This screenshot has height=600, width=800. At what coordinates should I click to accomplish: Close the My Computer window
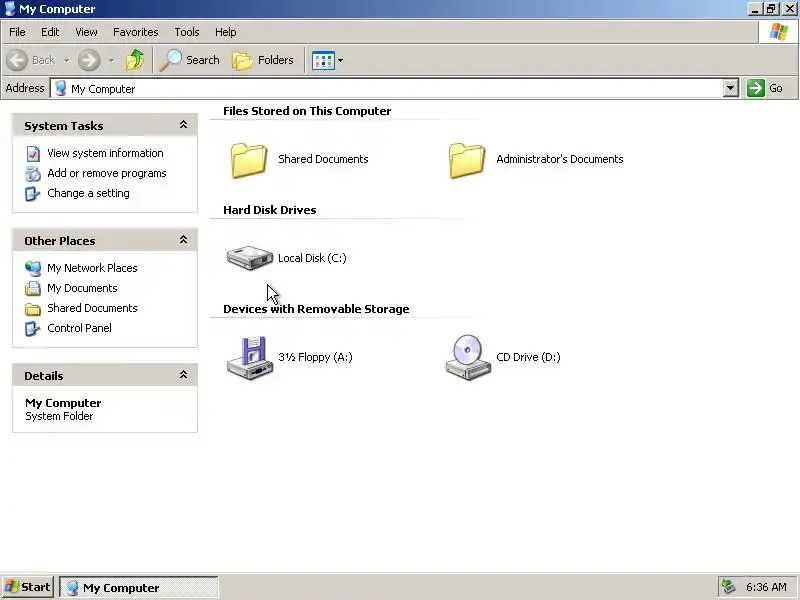click(789, 9)
